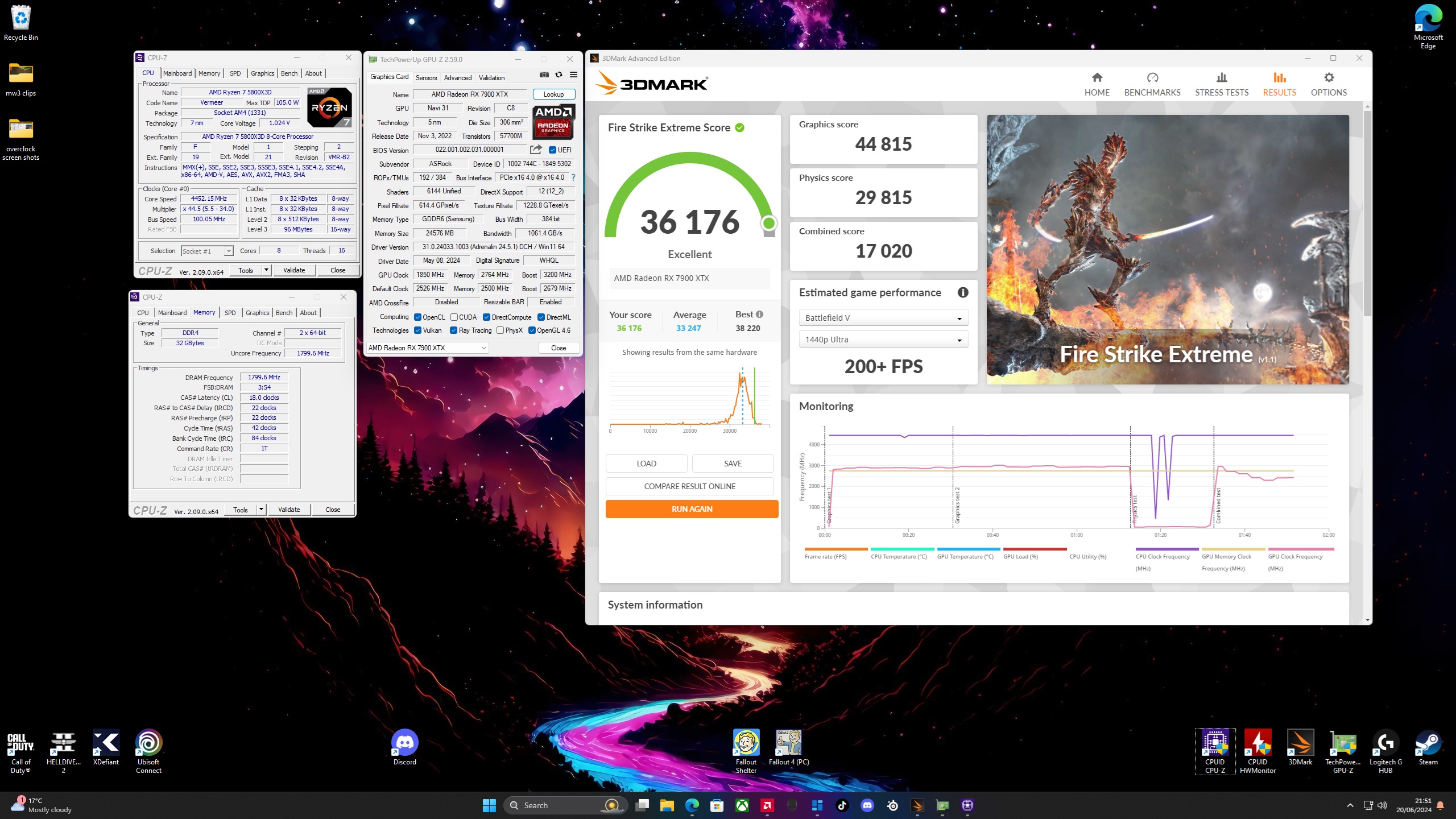The width and height of the screenshot is (1456, 819).
Task: Open Xbox app from the taskbar
Action: coord(742,805)
